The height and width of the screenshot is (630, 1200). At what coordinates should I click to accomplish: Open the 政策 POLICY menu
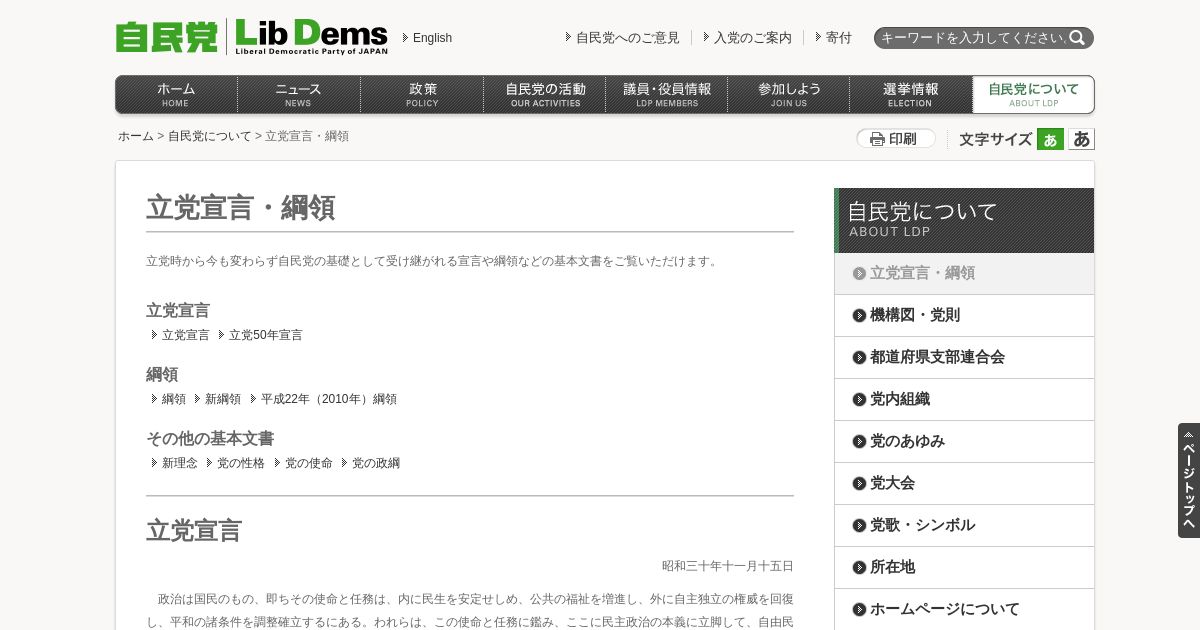422,95
